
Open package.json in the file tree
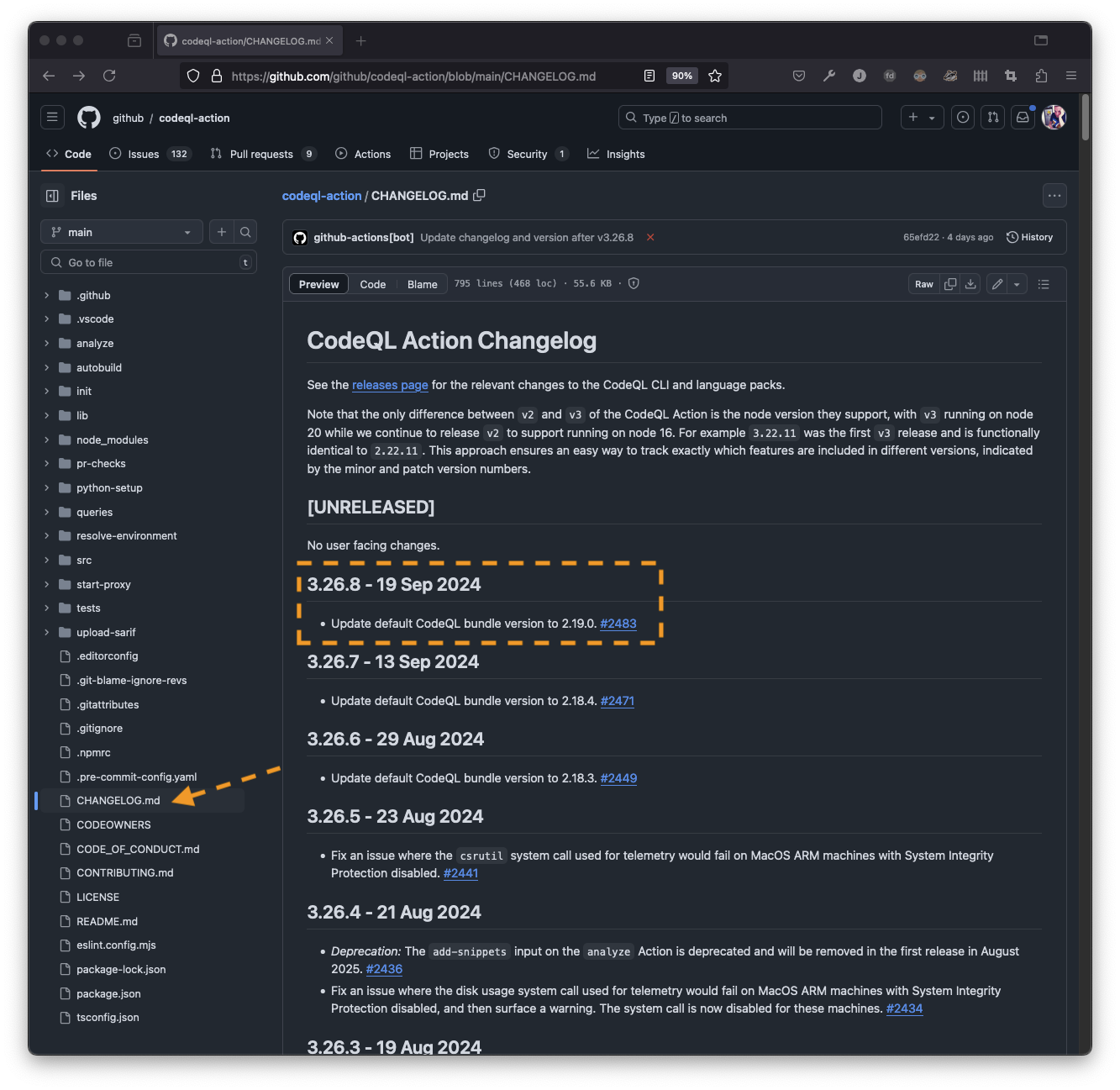(x=108, y=994)
